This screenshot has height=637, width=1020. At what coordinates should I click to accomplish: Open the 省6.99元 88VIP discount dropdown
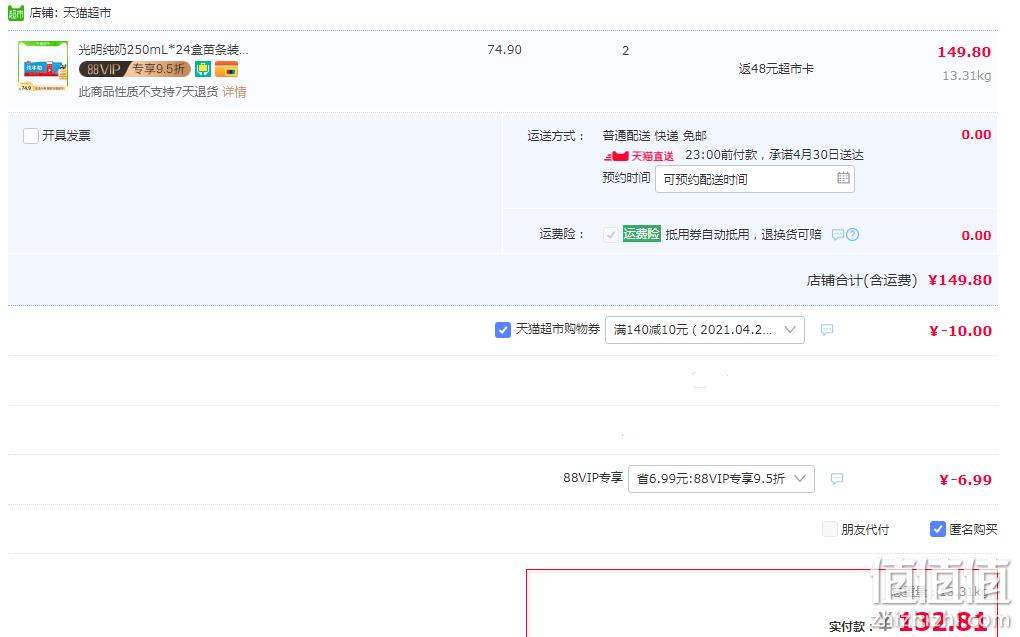[x=721, y=479]
